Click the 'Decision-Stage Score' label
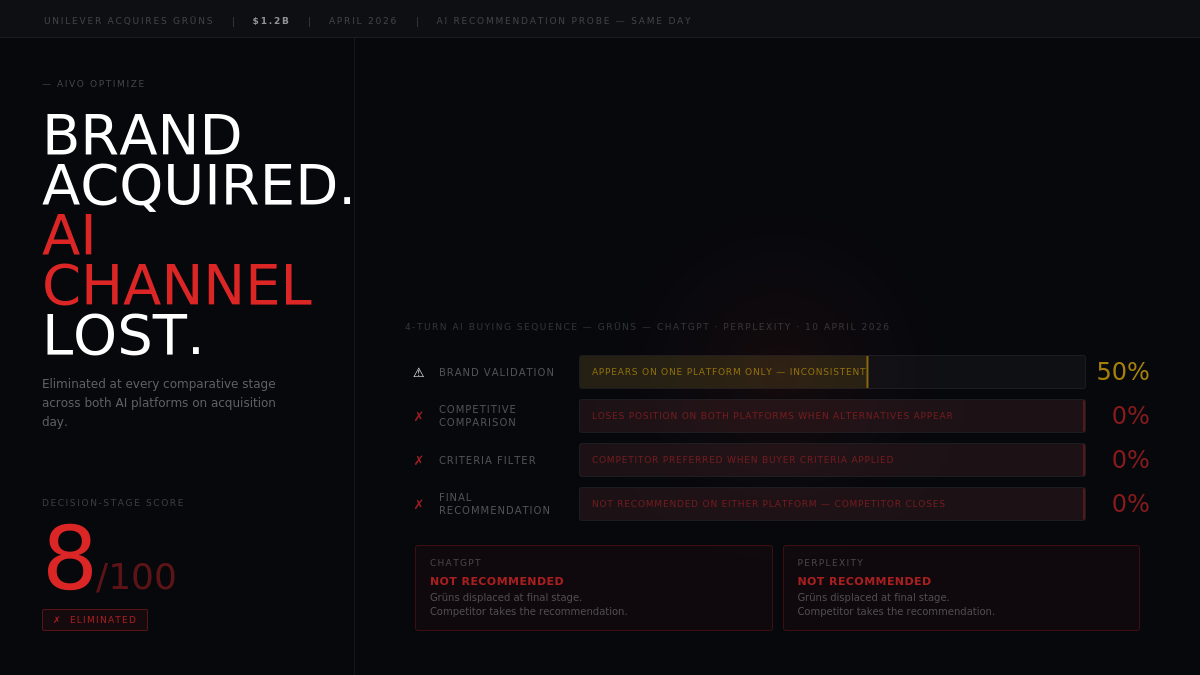Image resolution: width=1200 pixels, height=675 pixels. pyautogui.click(x=113, y=503)
